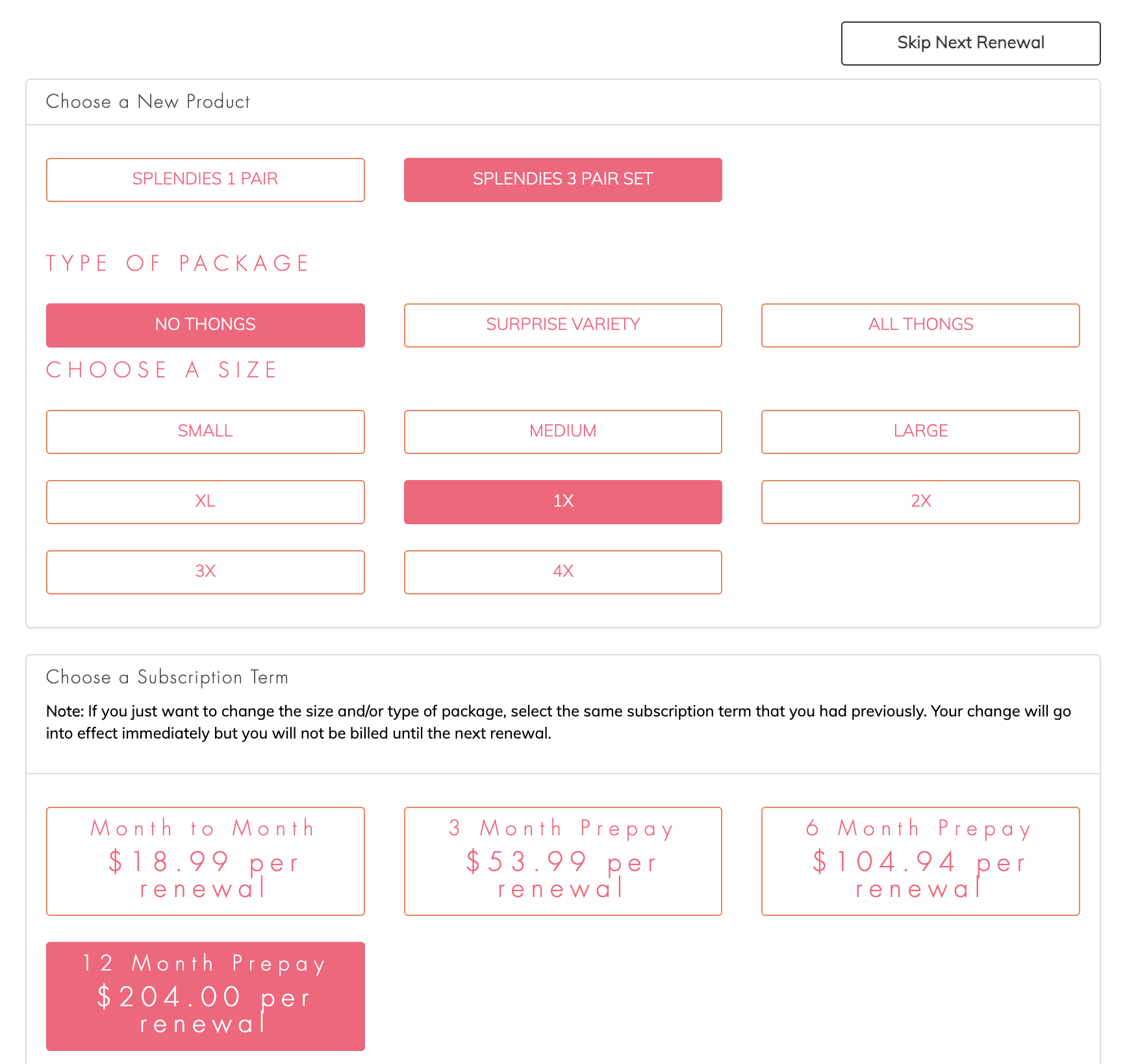Choose the Surprise Variety package type
Viewport: 1138px width, 1064px height.
tap(563, 325)
